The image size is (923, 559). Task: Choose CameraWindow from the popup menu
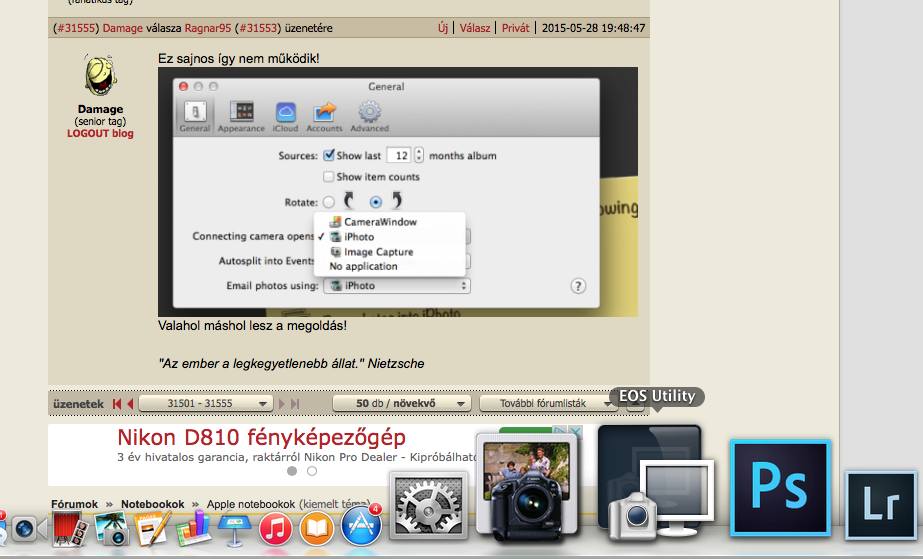pos(389,222)
